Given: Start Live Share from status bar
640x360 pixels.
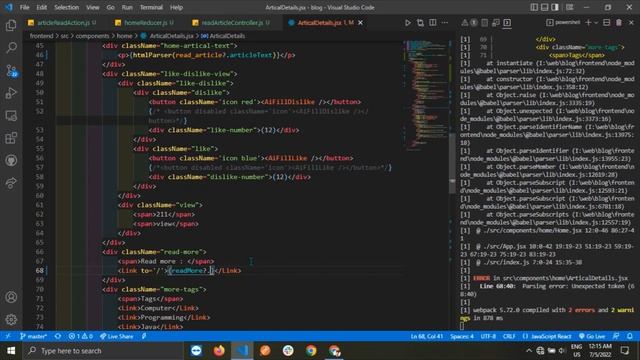Looking at the screenshot, I should (117, 336).
